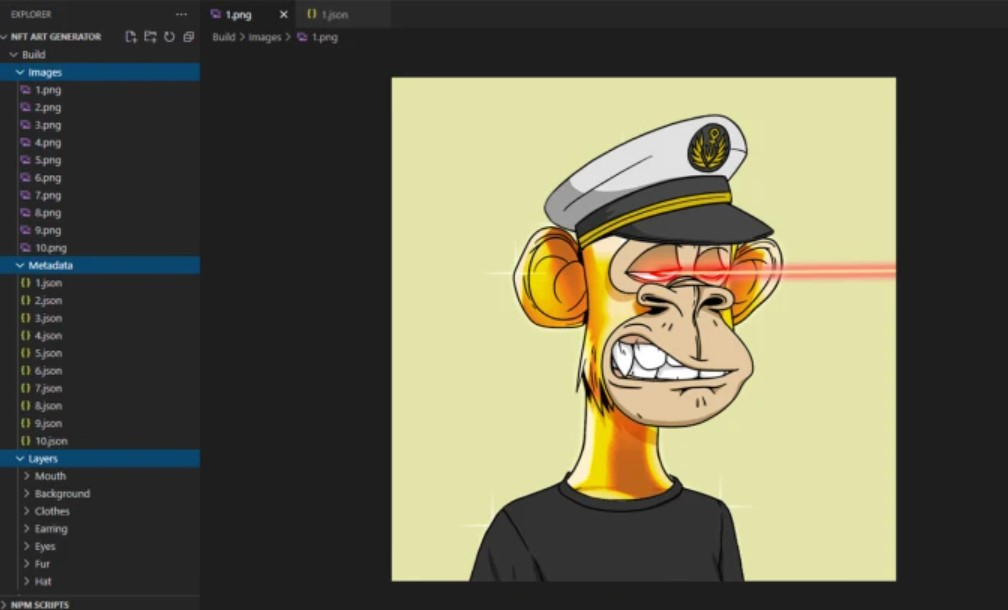This screenshot has width=1008, height=610.
Task: Click the ape image preview
Action: 644,329
